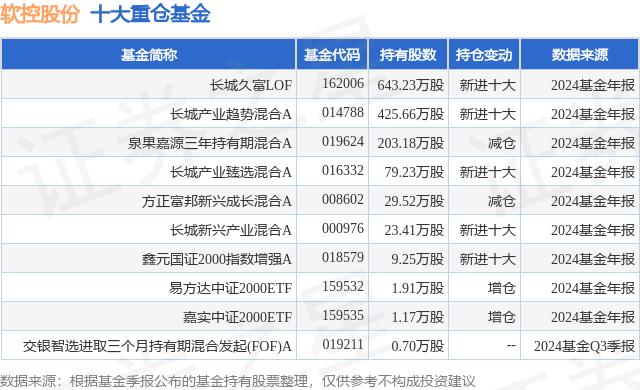
Task: Click the 基金代码 column header
Action: [x=332, y=54]
